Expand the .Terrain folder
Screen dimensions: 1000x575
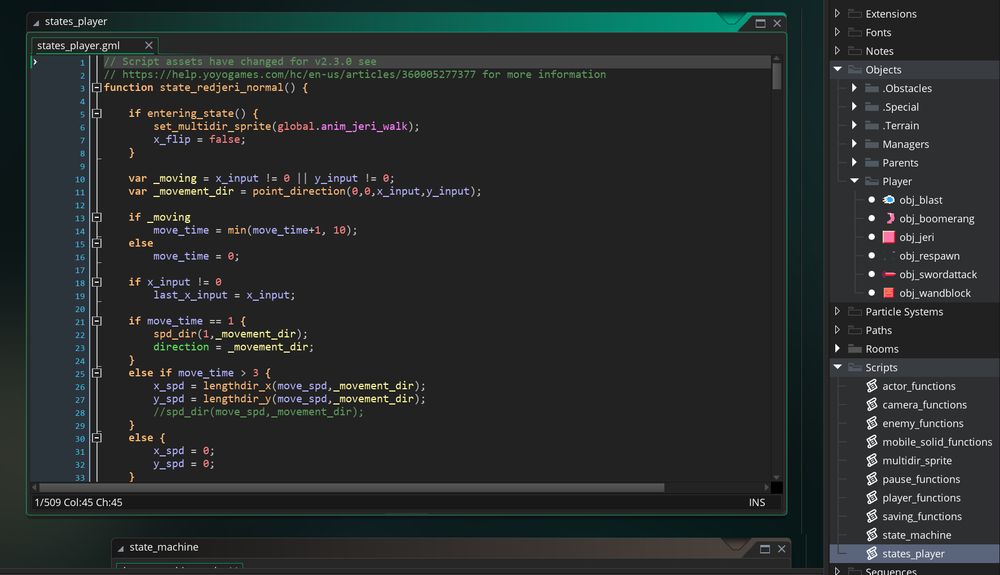click(x=855, y=125)
